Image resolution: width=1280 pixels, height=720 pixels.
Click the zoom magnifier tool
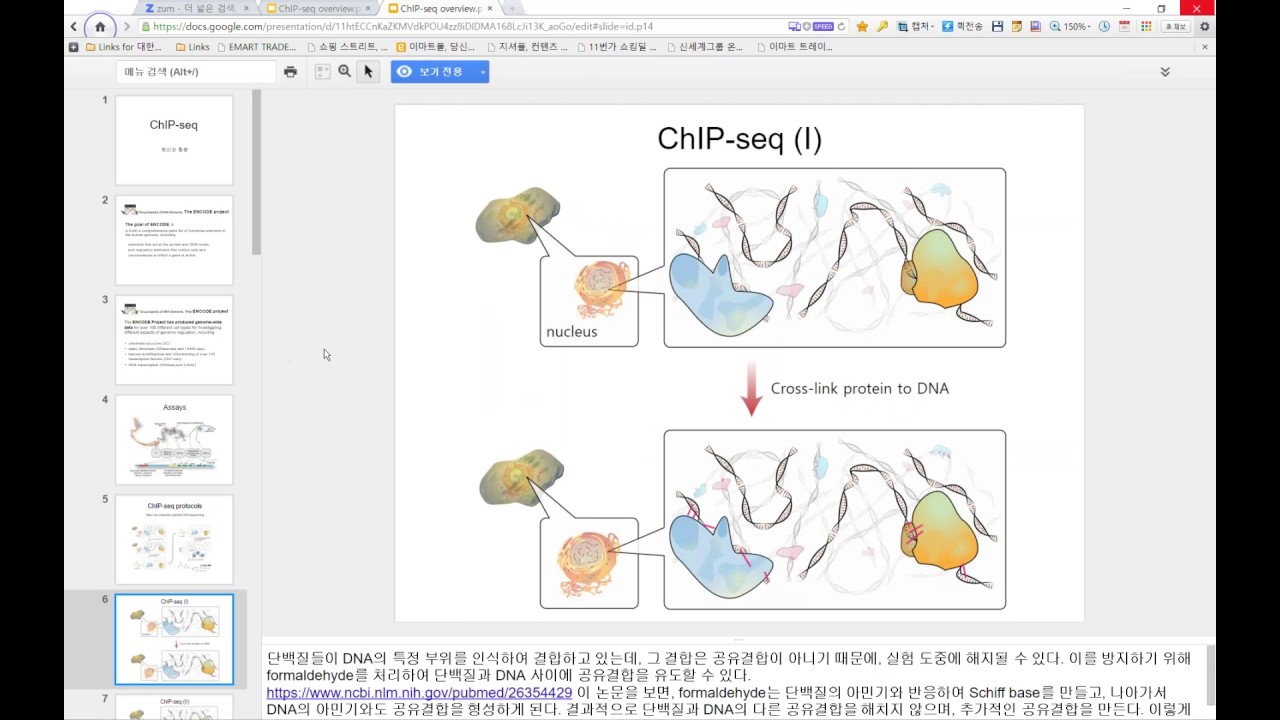345,72
